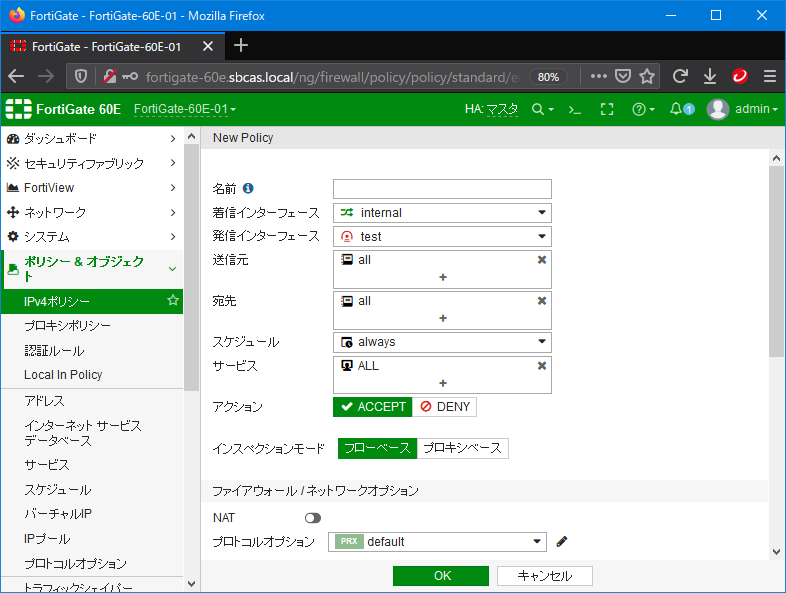Open the Firefox hamburger menu
This screenshot has width=786, height=593.
(x=770, y=77)
